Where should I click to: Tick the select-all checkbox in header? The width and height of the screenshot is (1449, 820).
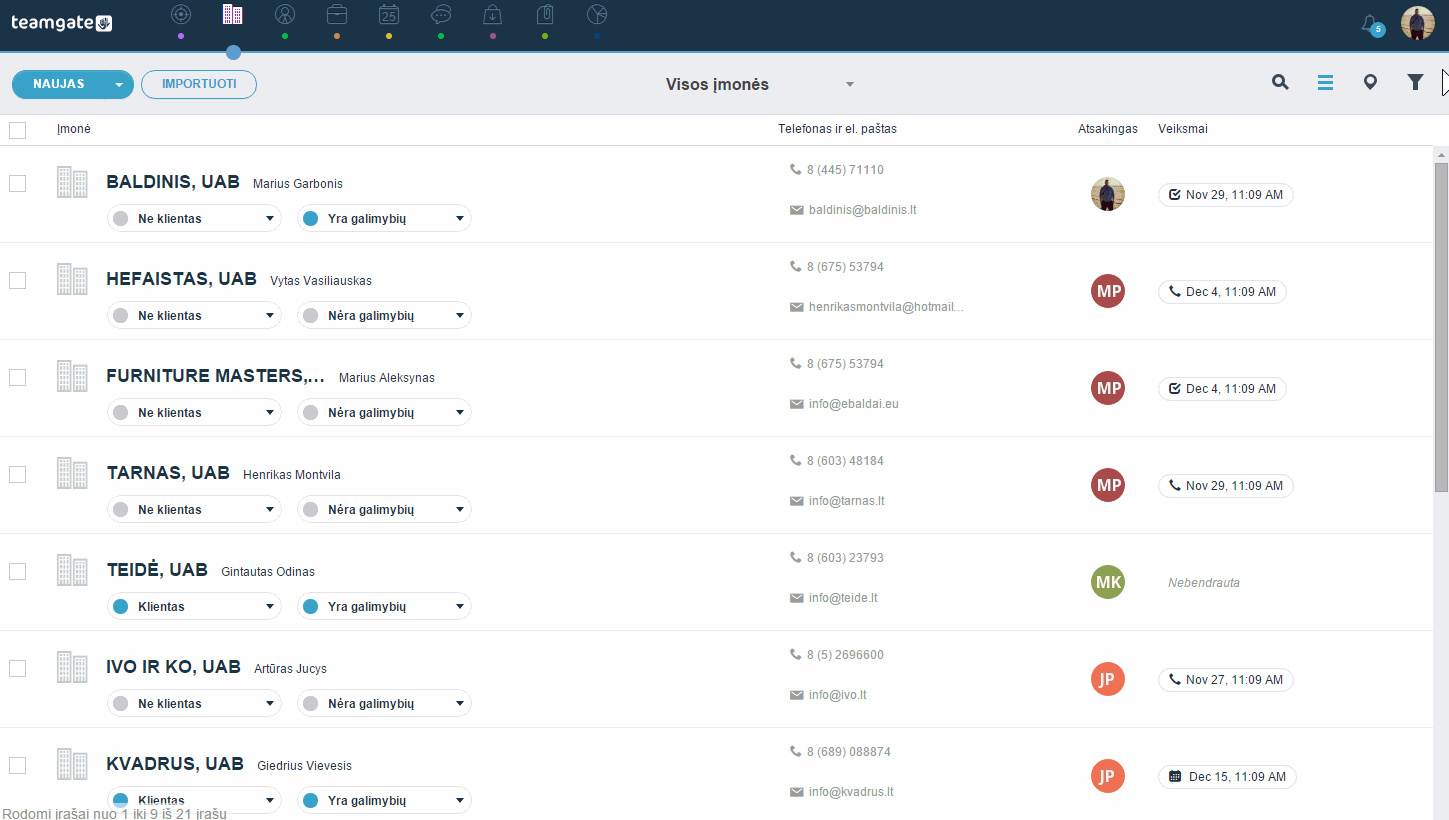tap(17, 130)
